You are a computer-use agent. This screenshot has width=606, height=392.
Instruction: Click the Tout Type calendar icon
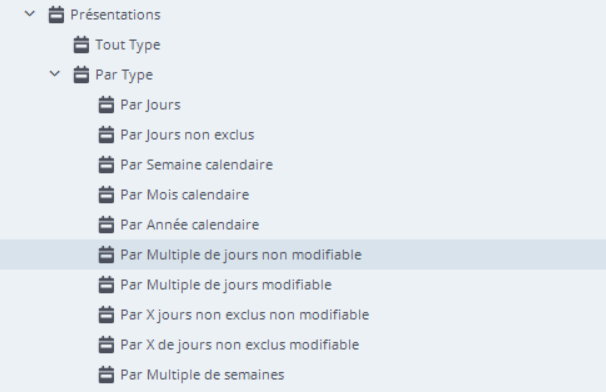point(81,44)
